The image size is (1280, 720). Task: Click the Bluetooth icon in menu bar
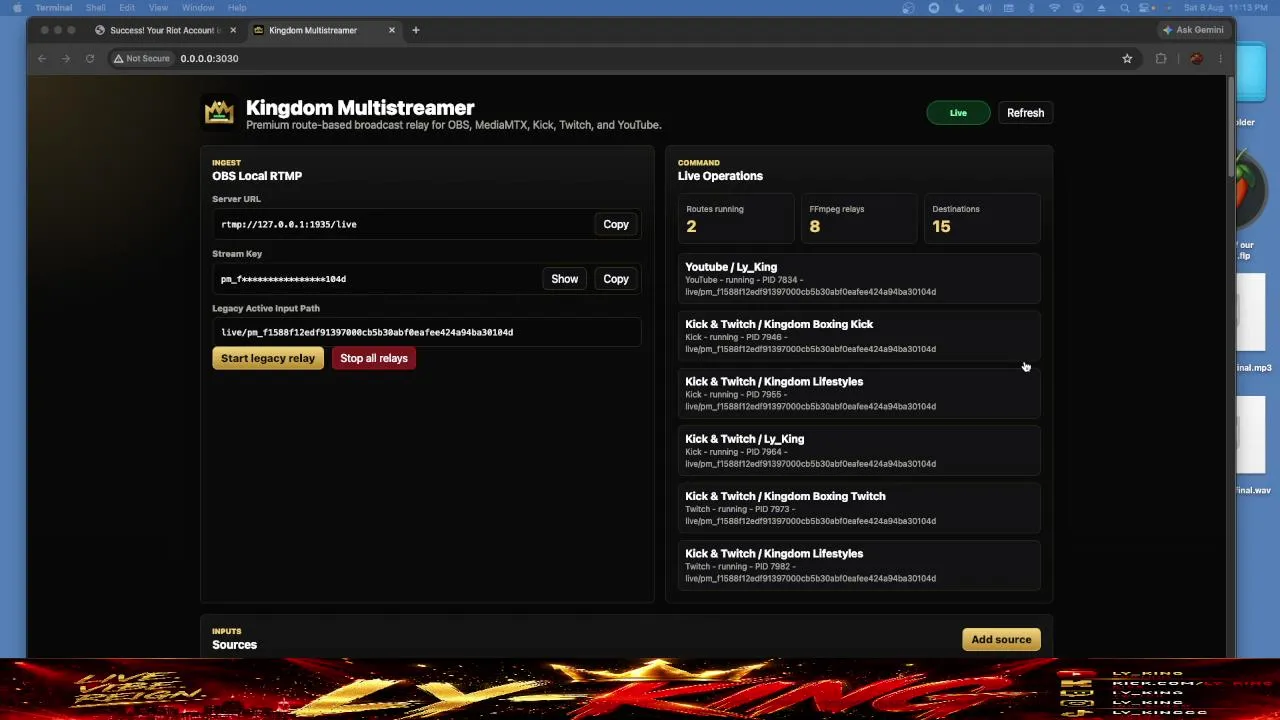click(x=1031, y=8)
